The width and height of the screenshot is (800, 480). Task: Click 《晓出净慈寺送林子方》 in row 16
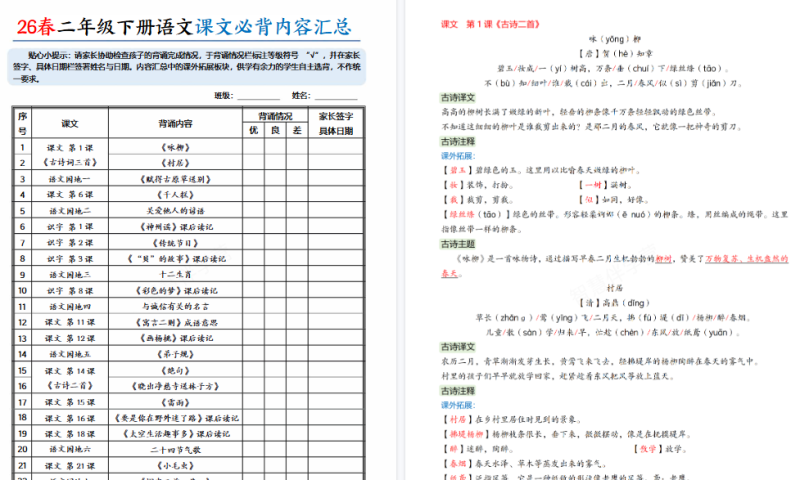click(x=175, y=386)
